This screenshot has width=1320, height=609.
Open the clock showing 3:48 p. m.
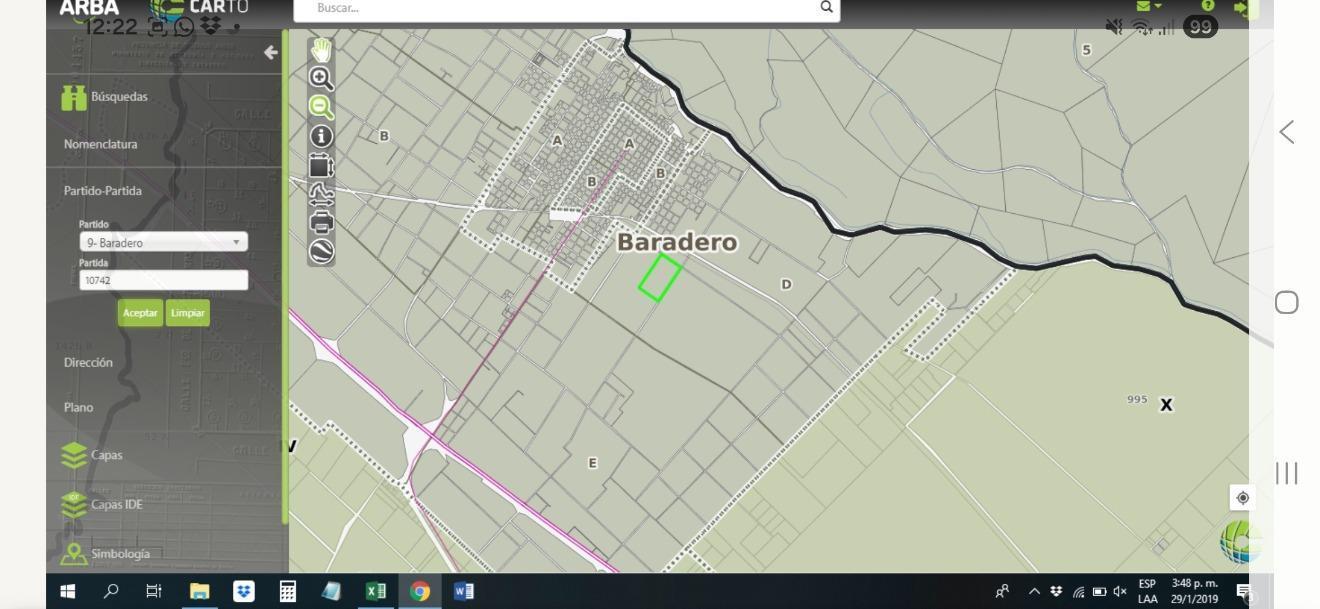point(1194,591)
